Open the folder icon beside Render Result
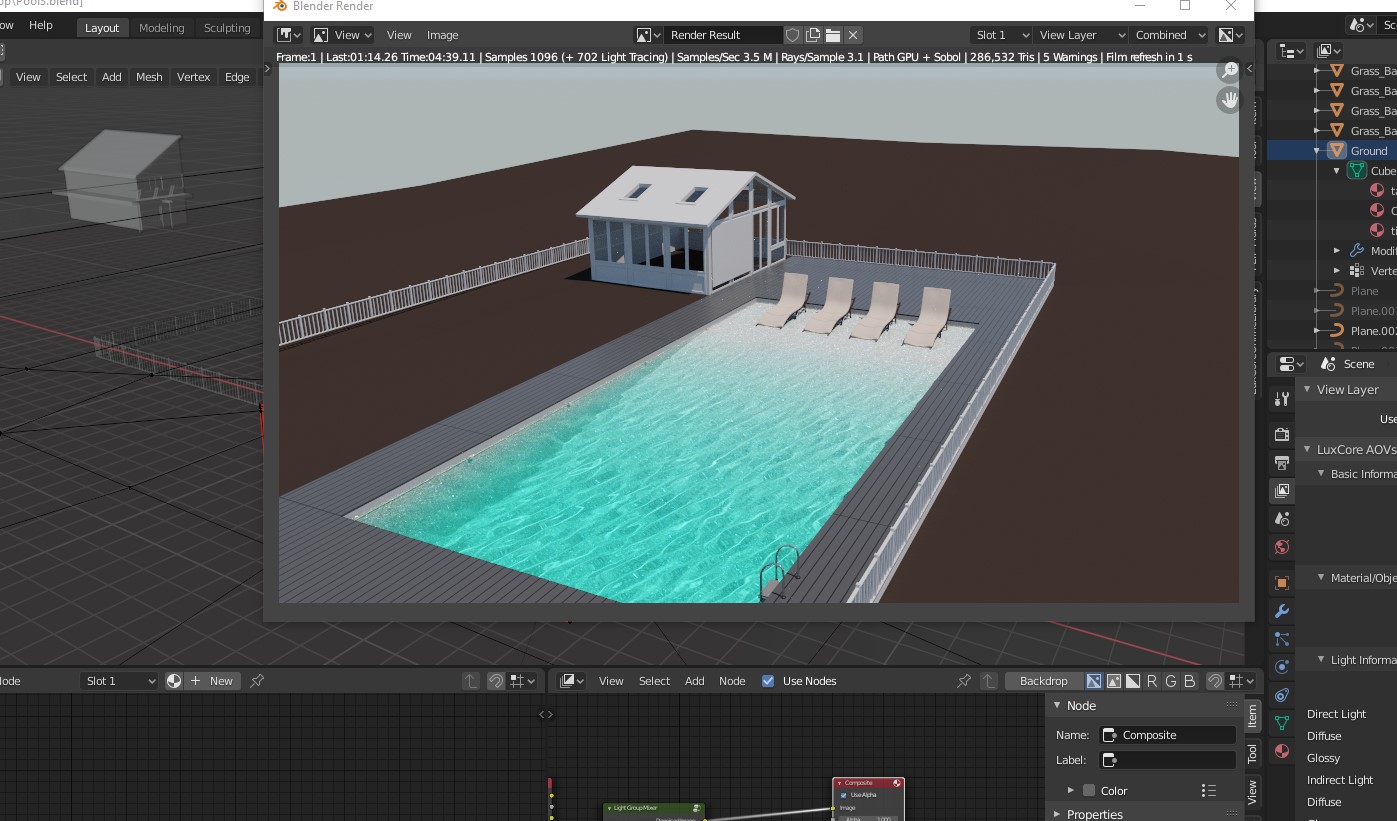The image size is (1397, 821). click(832, 35)
